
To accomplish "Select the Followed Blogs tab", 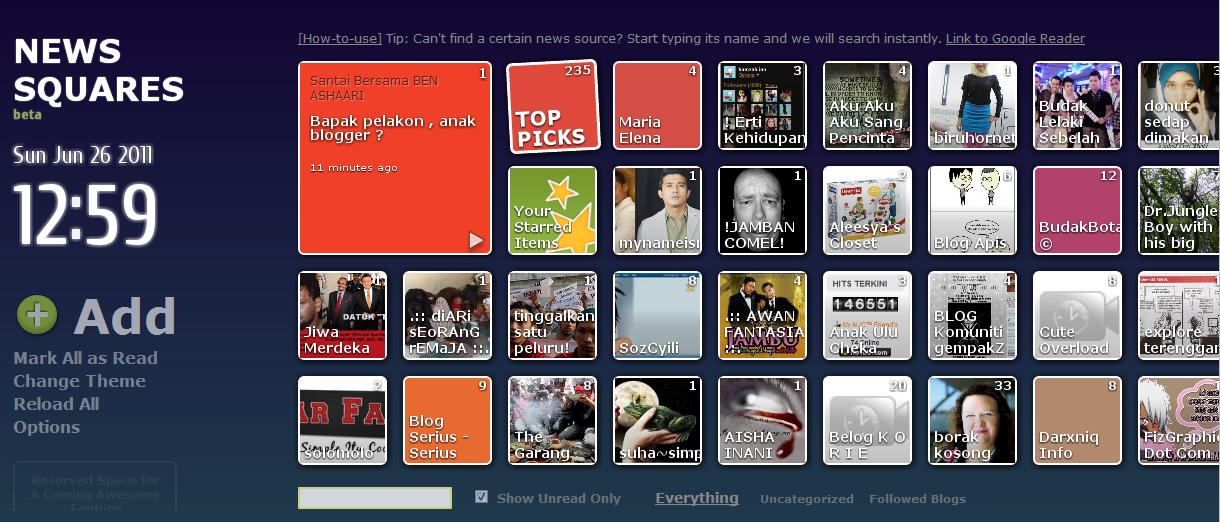I will (x=917, y=499).
